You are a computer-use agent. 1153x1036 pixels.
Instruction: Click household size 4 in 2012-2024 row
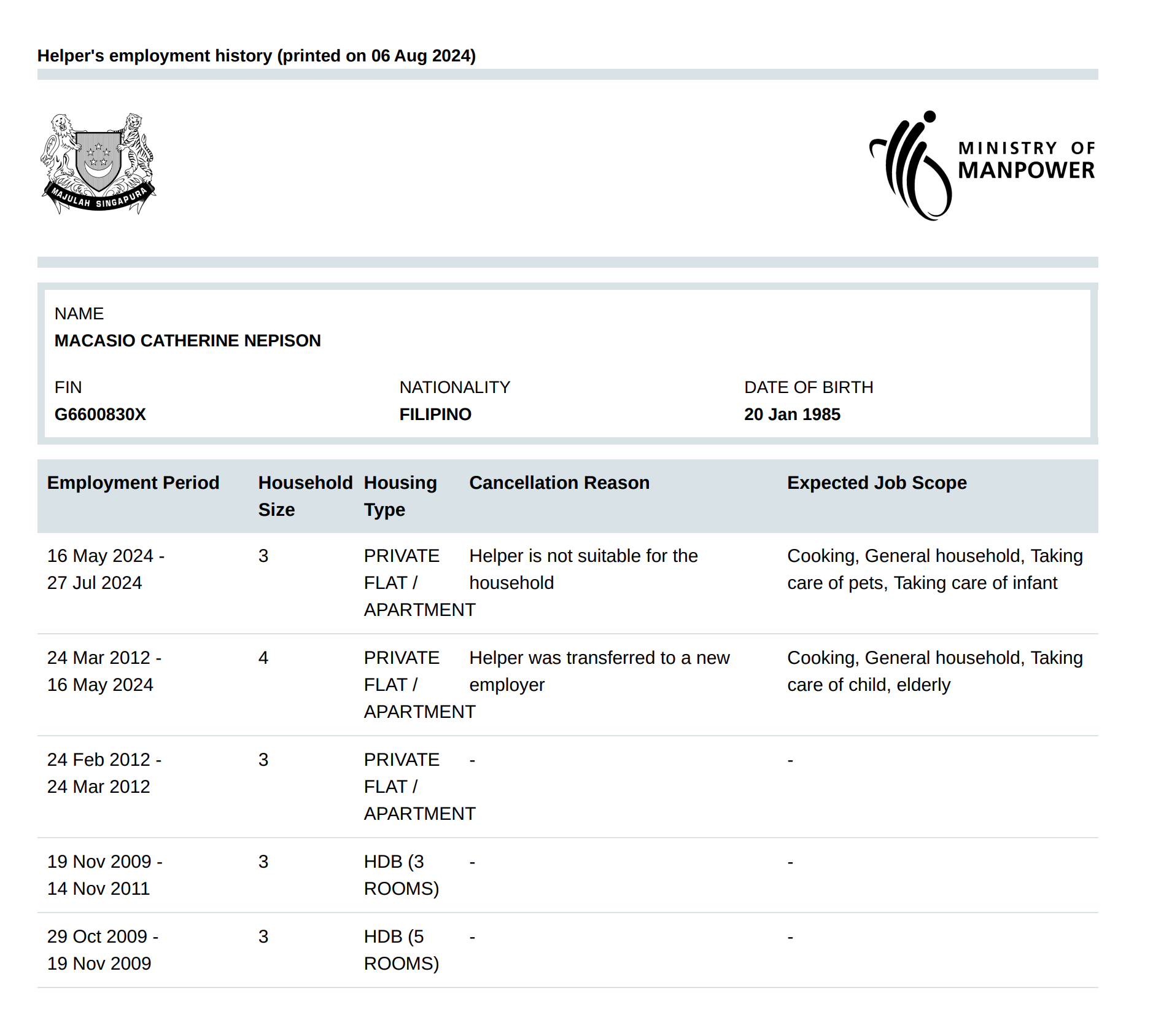pyautogui.click(x=263, y=658)
